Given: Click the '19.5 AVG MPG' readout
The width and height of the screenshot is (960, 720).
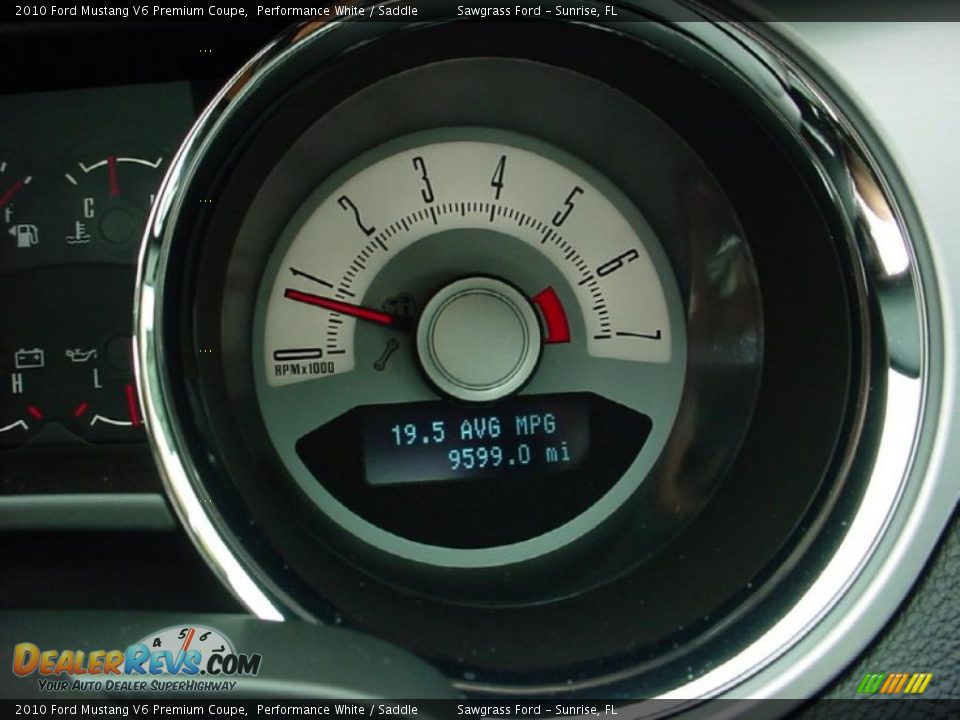Looking at the screenshot, I should click(473, 429).
